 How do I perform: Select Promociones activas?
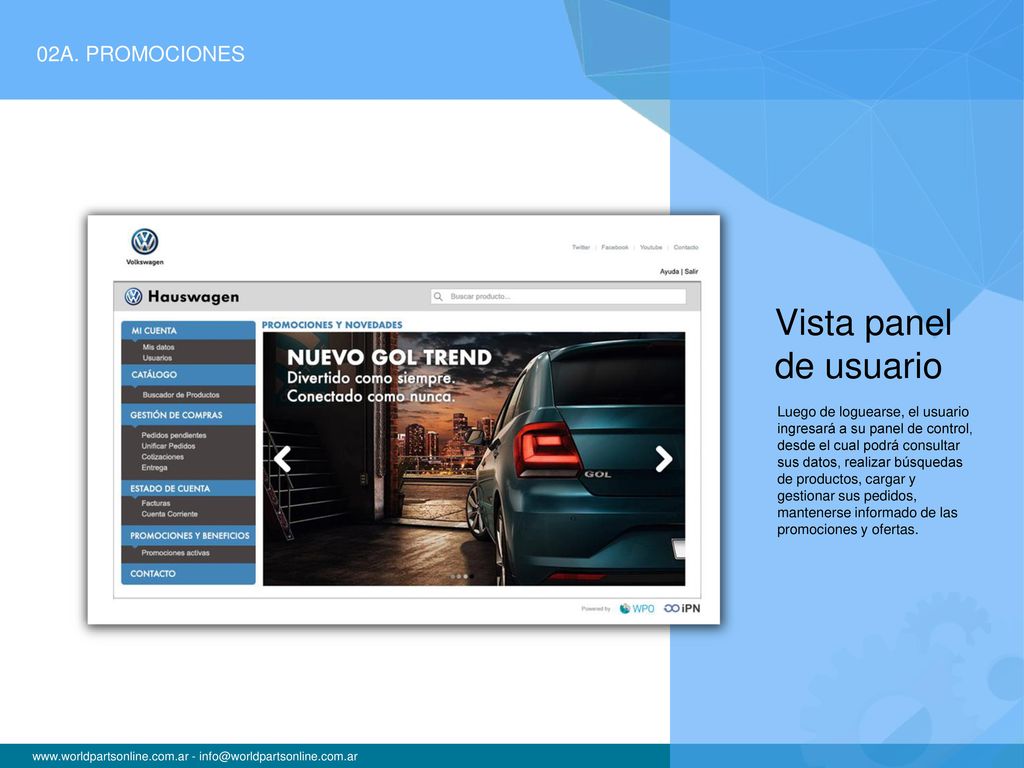pyautogui.click(x=176, y=553)
